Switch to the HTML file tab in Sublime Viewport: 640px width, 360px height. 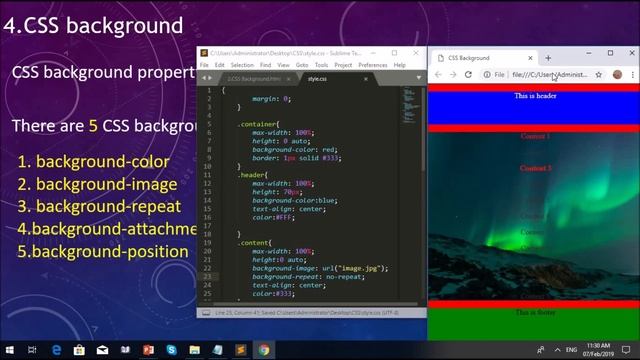click(x=254, y=79)
